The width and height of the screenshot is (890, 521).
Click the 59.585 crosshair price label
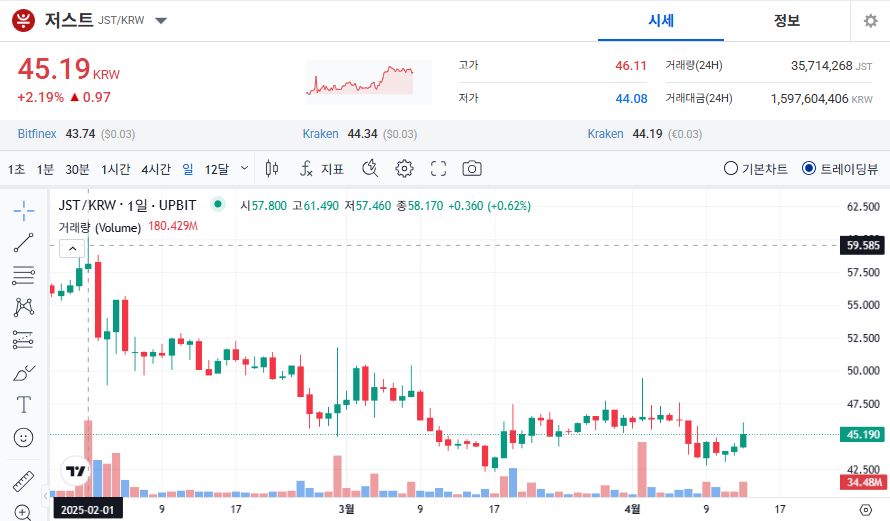[x=863, y=246]
